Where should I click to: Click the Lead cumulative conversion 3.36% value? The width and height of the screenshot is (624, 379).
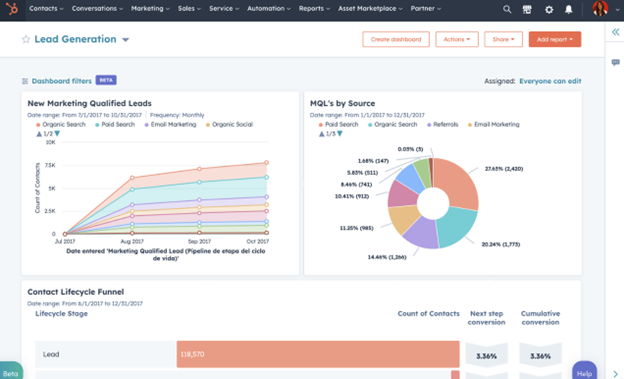(x=540, y=356)
